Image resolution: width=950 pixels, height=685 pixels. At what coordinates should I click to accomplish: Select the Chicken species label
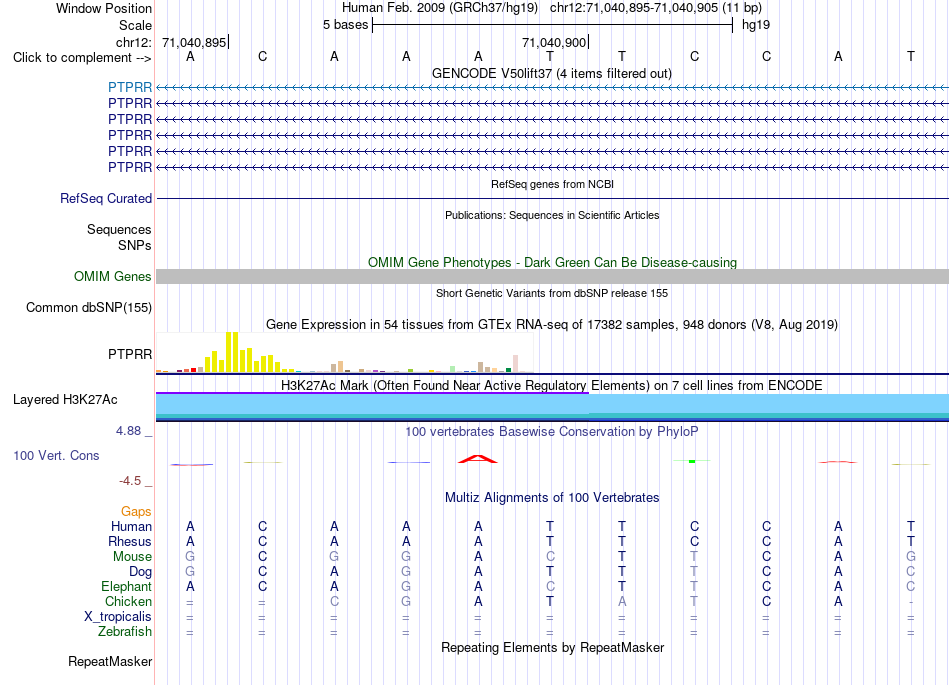pyautogui.click(x=128, y=601)
